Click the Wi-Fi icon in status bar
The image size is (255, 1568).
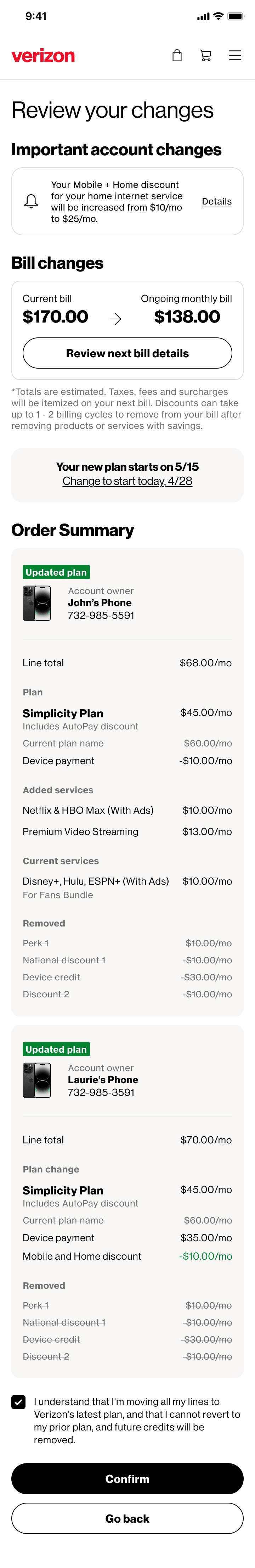[x=218, y=16]
